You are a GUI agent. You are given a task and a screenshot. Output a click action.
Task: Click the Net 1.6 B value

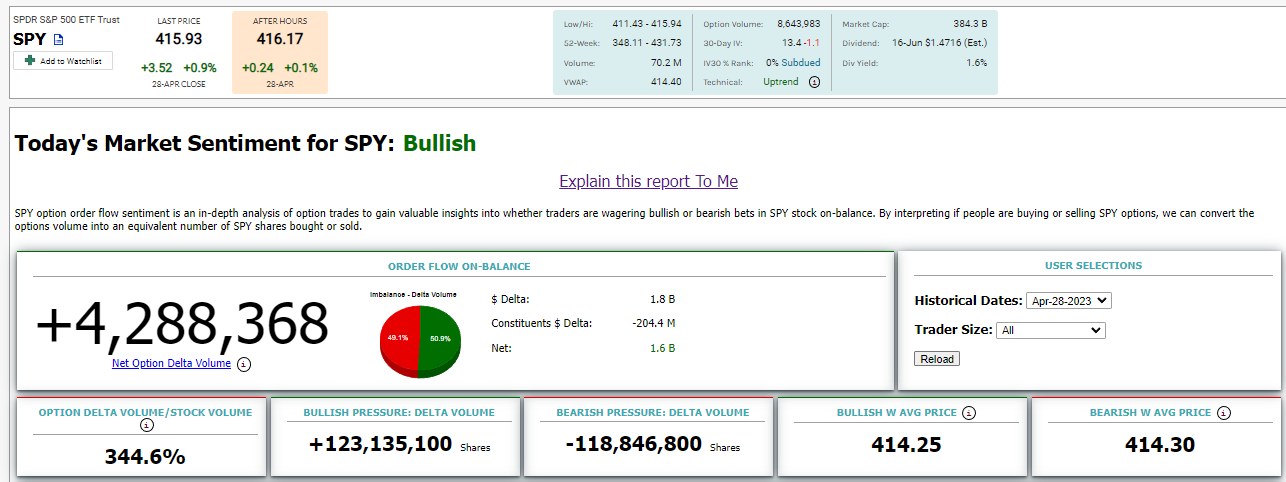coord(665,348)
